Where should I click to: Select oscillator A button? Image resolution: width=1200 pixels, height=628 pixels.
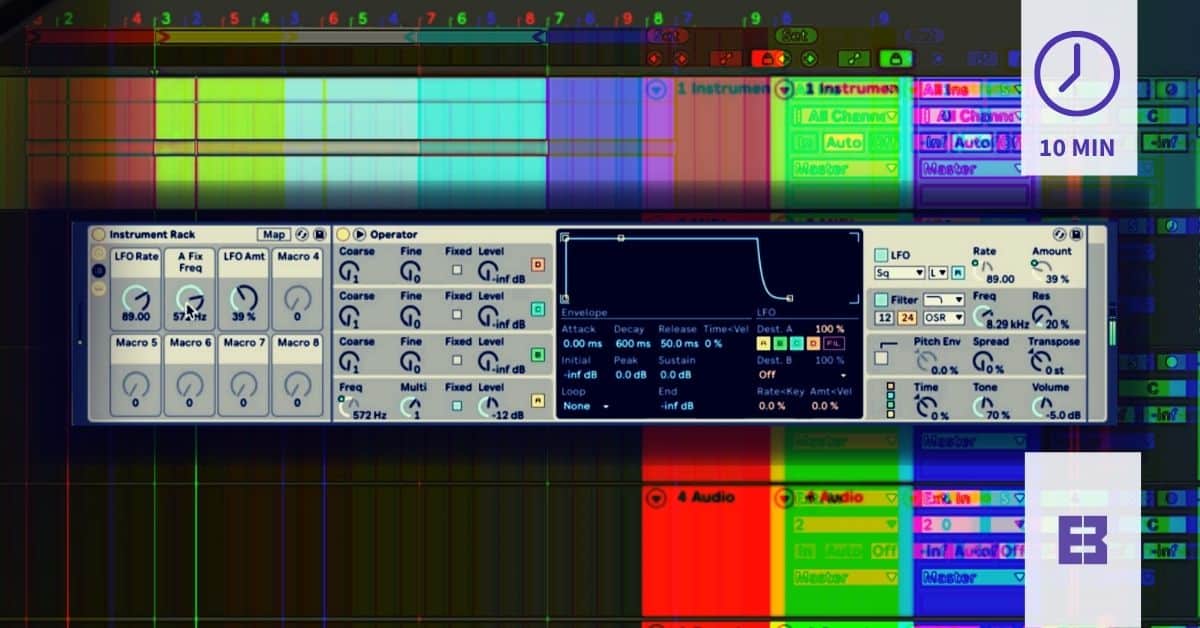538,400
